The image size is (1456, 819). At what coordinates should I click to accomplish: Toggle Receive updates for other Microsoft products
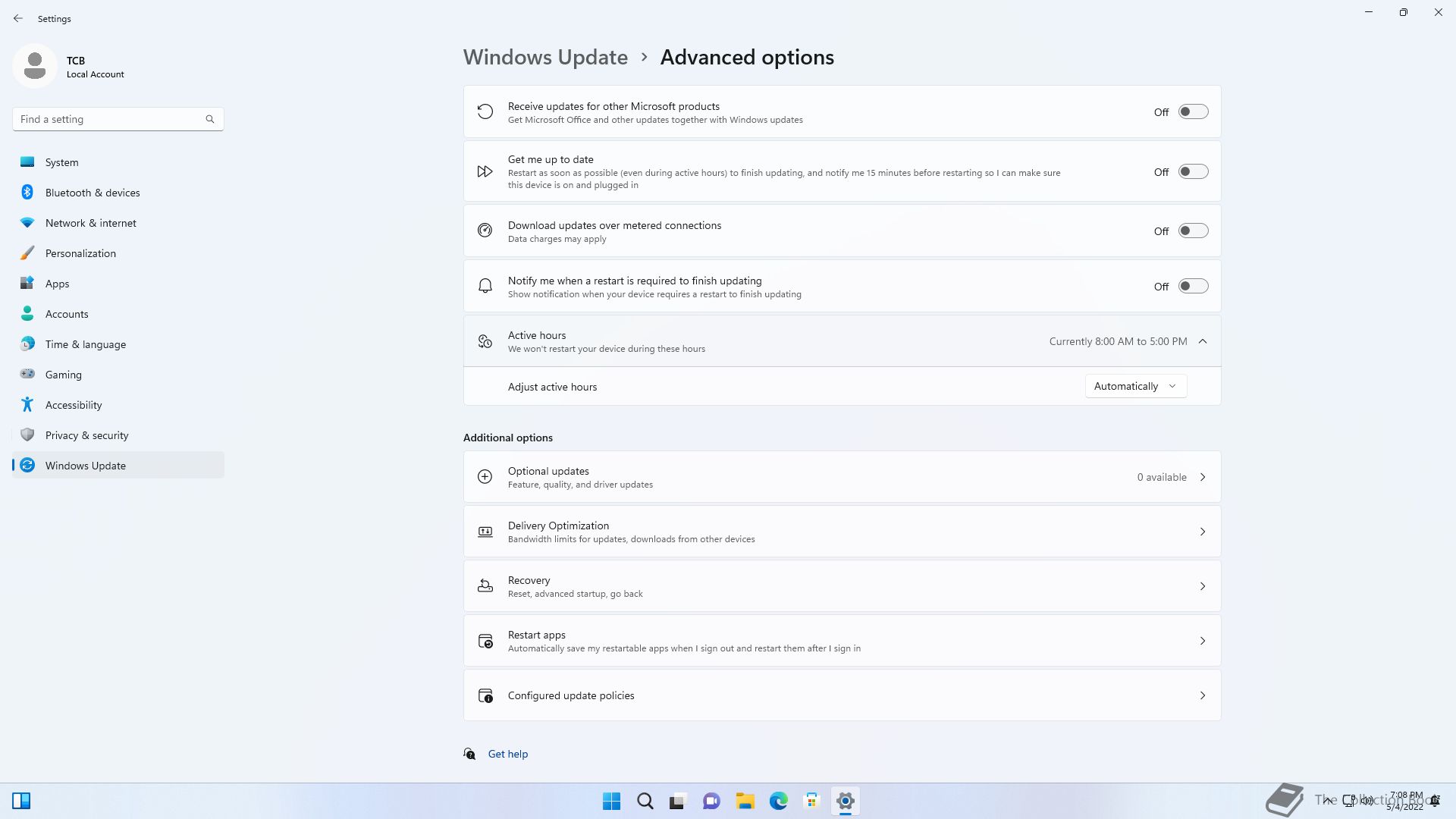tap(1193, 111)
